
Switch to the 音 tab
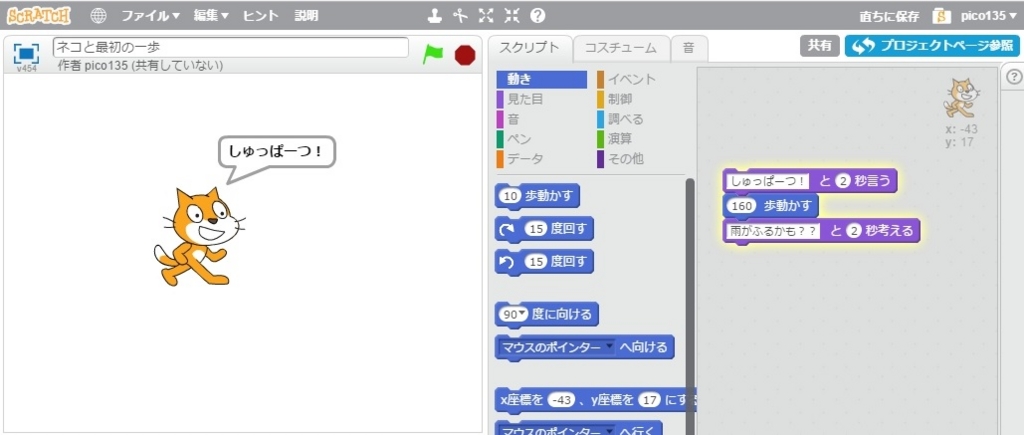coord(689,48)
